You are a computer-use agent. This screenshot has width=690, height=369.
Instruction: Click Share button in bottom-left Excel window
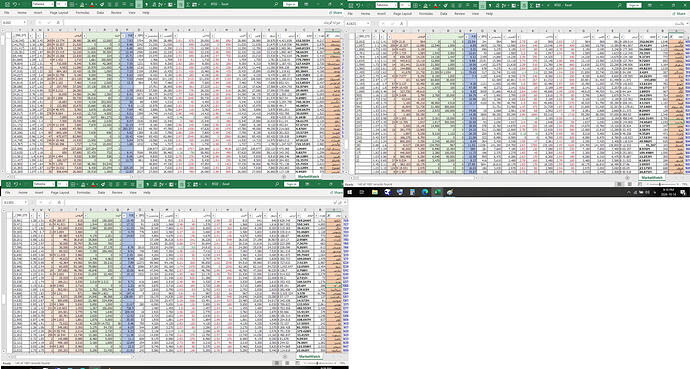point(337,193)
